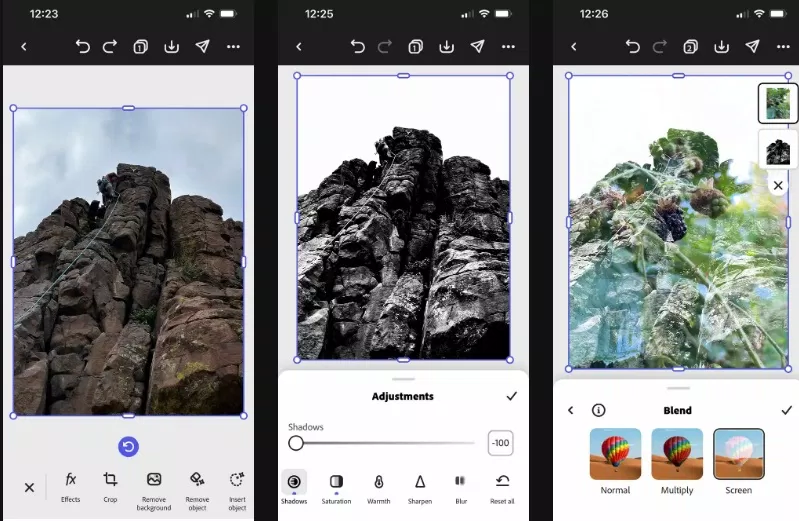This screenshot has height=521, width=799.
Task: Tap the share icon in the 12:26 screen
Action: tap(752, 46)
